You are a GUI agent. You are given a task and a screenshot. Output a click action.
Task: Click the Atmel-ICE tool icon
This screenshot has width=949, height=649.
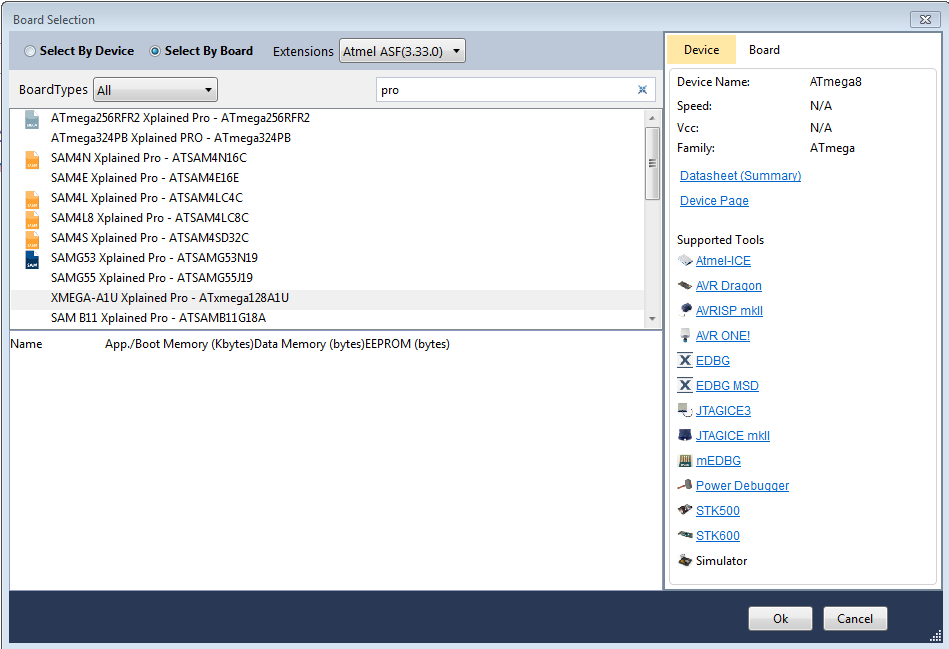(685, 261)
